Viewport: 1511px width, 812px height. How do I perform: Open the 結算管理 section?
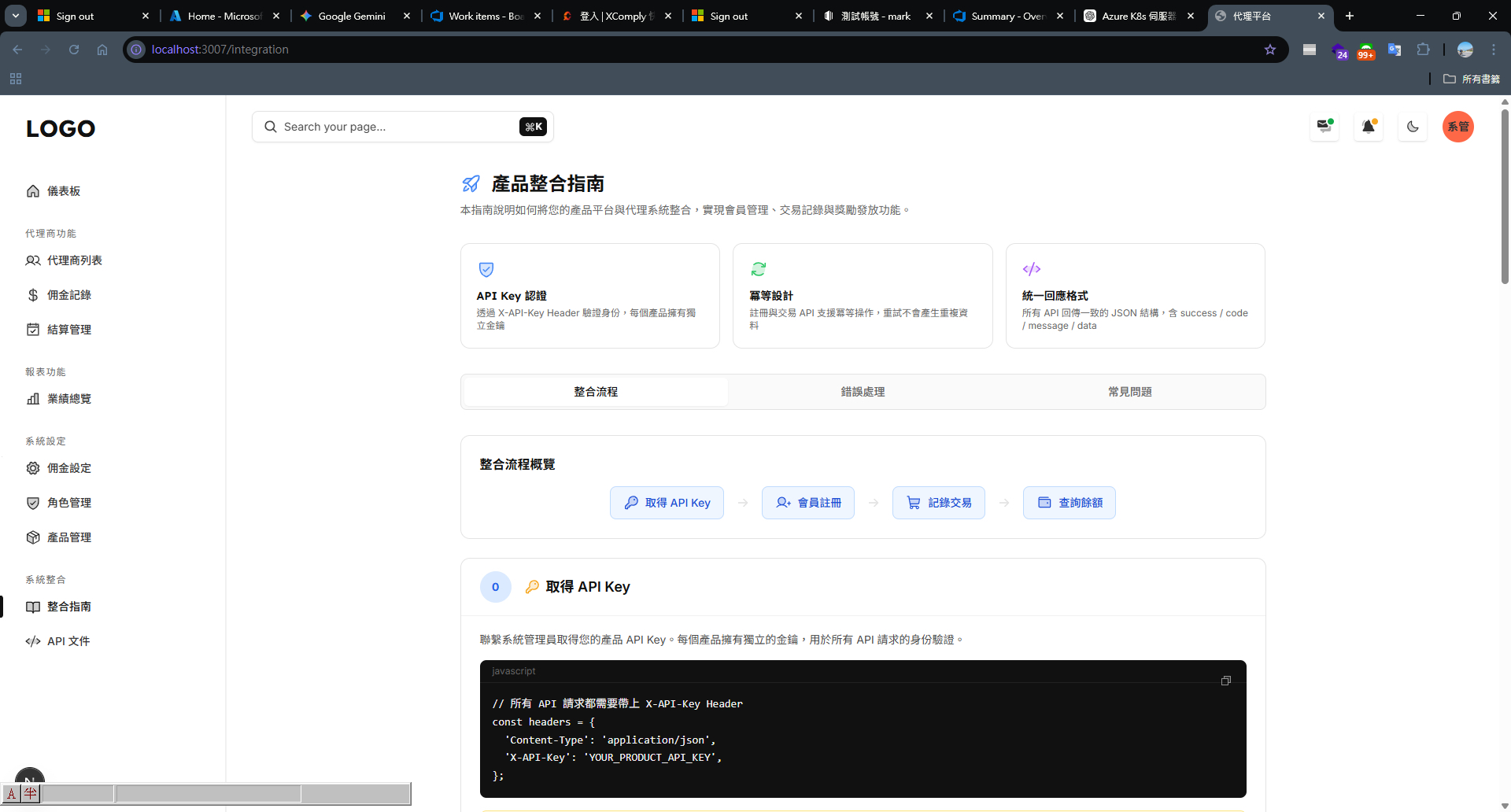(68, 330)
